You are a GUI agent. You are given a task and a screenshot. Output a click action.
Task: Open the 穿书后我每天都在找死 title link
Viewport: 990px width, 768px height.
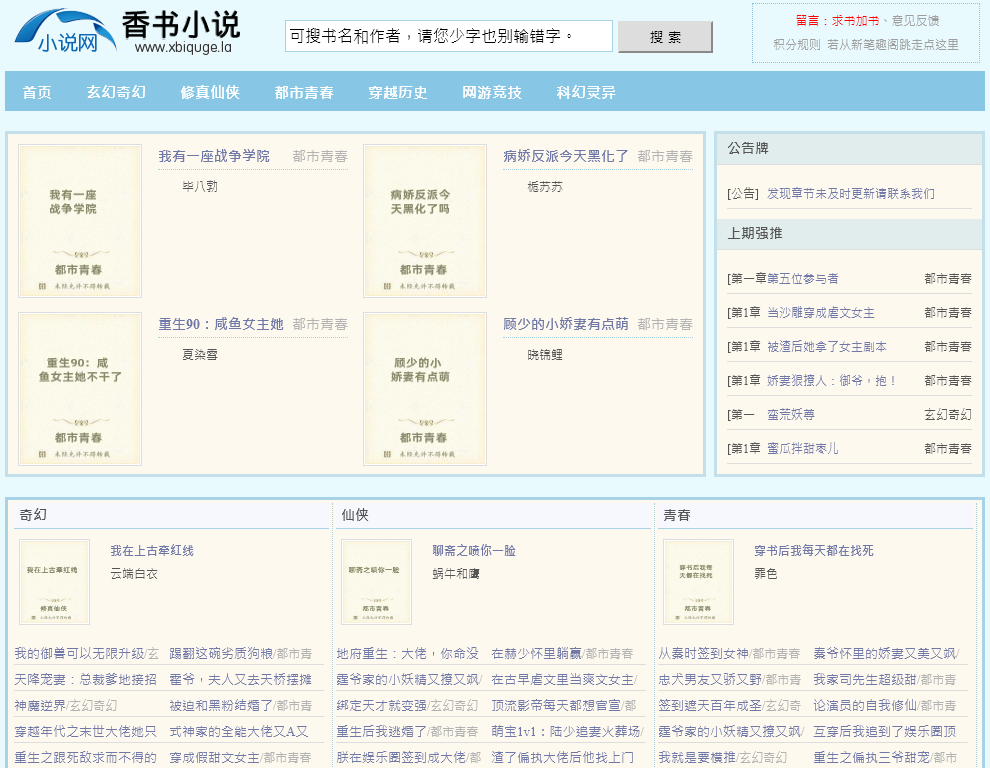(814, 551)
